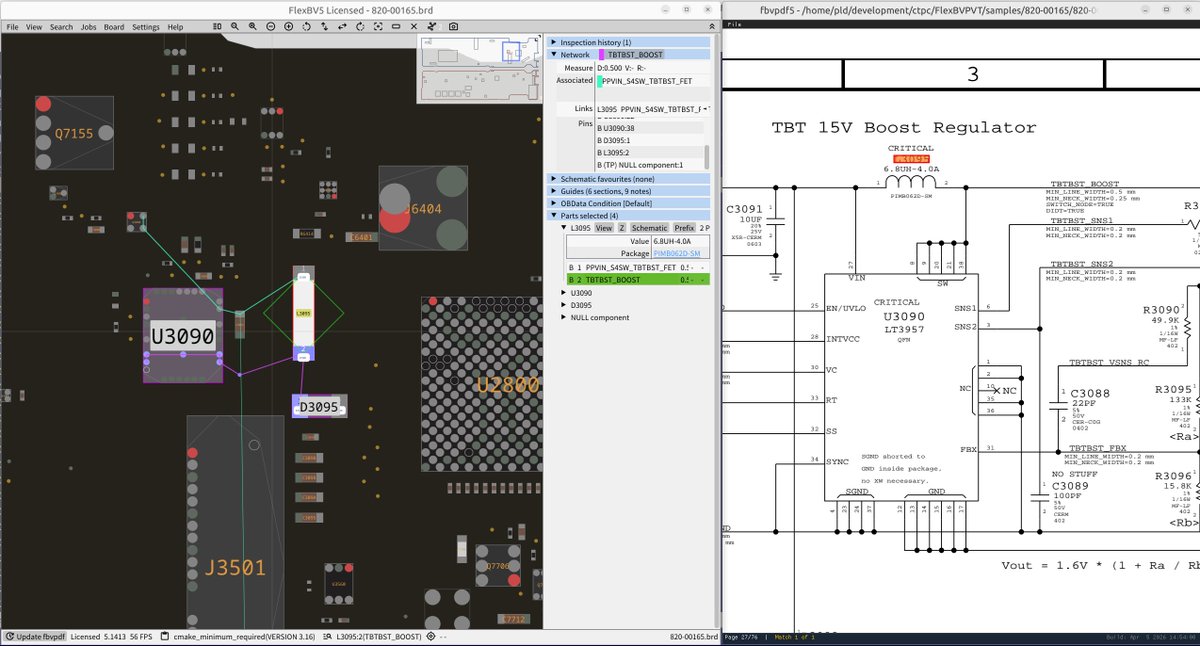The image size is (1200, 646).
Task: Expand the NULL component entry
Action: pos(563,317)
